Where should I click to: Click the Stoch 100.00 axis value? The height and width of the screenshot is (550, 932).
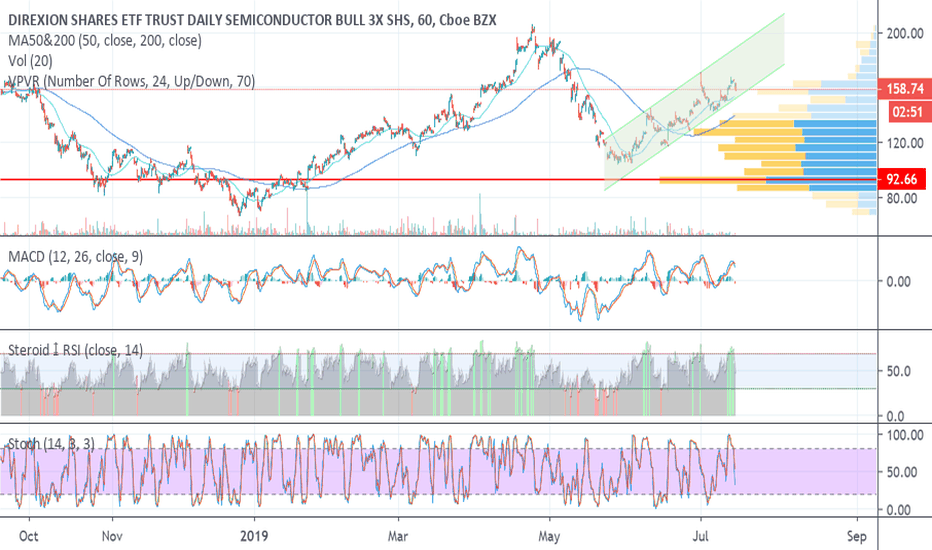pos(905,435)
